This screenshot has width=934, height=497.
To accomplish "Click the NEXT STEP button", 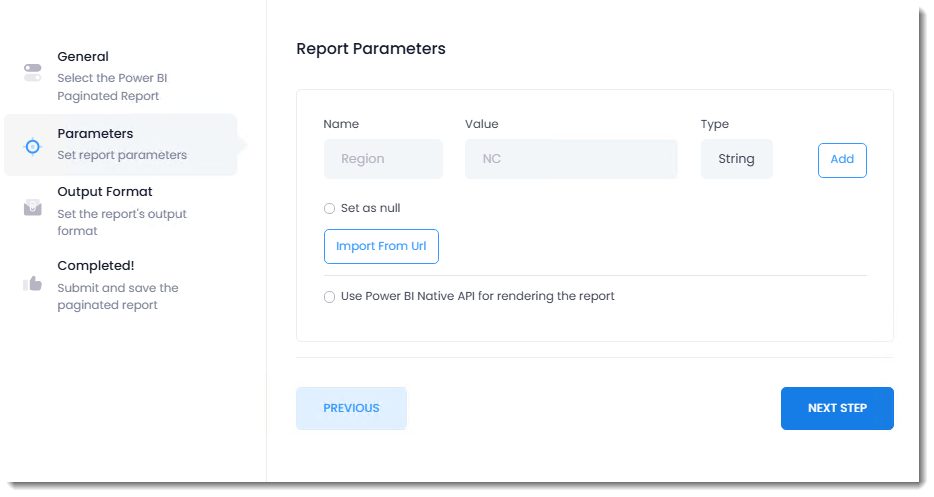I will tap(837, 408).
